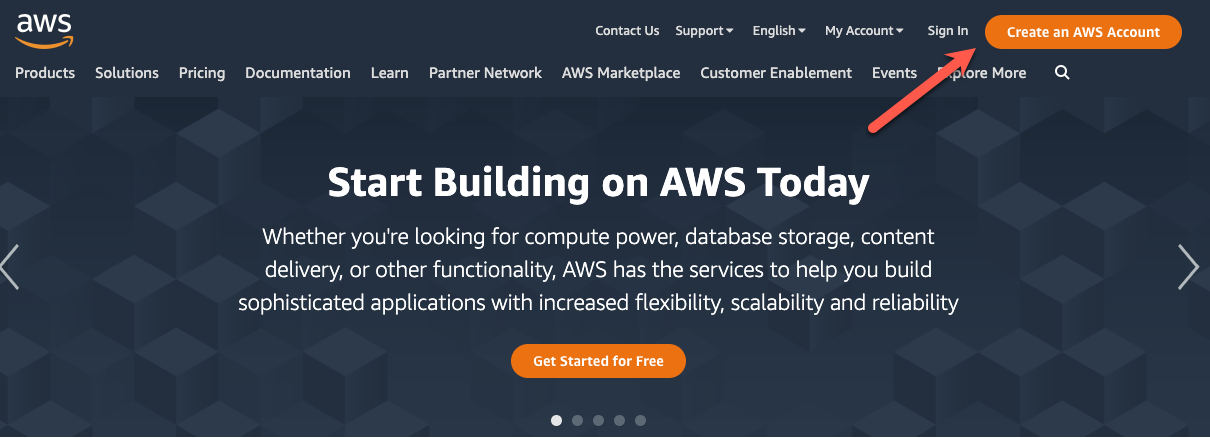Screen dimensions: 1210x438
Task: Open the Products menu
Action: click(45, 73)
